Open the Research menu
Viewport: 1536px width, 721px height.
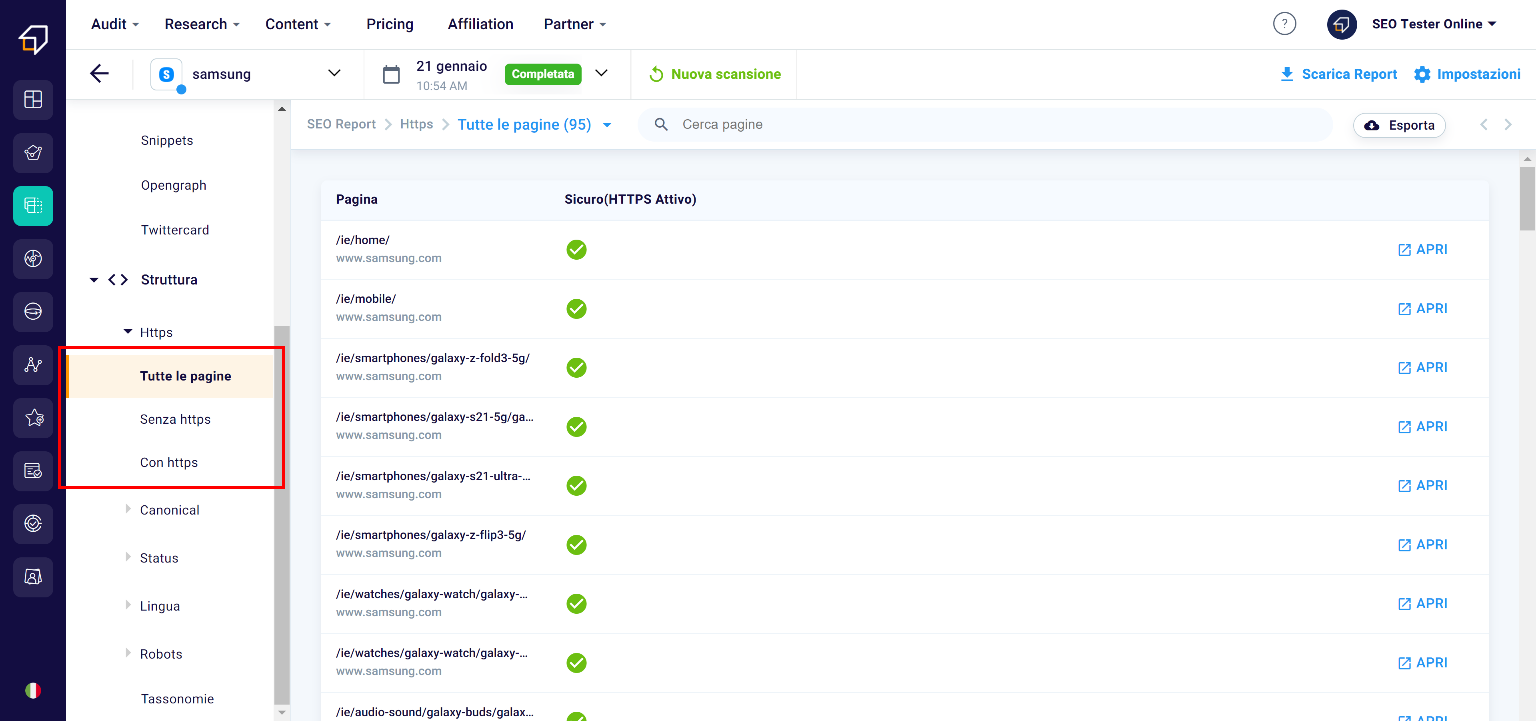202,24
